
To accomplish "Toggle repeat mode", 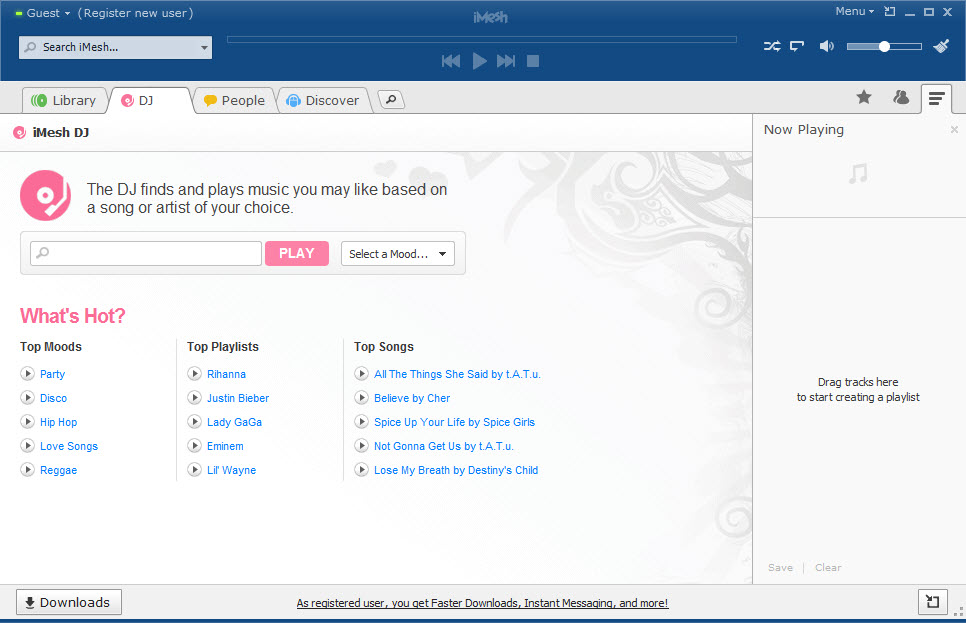I will (797, 46).
